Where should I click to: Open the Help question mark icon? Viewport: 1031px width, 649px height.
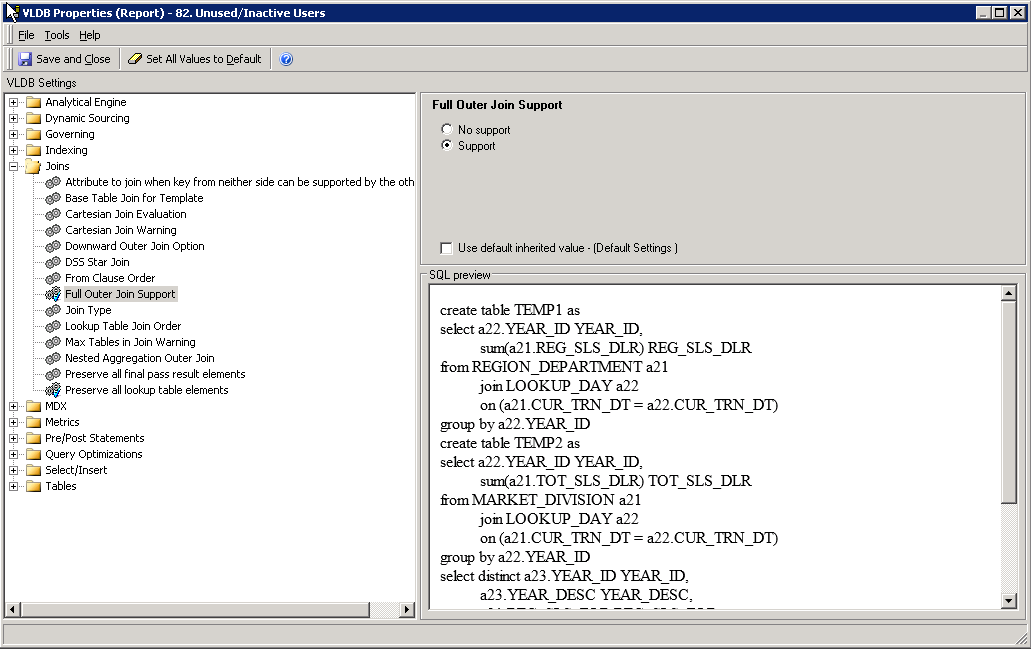(285, 59)
